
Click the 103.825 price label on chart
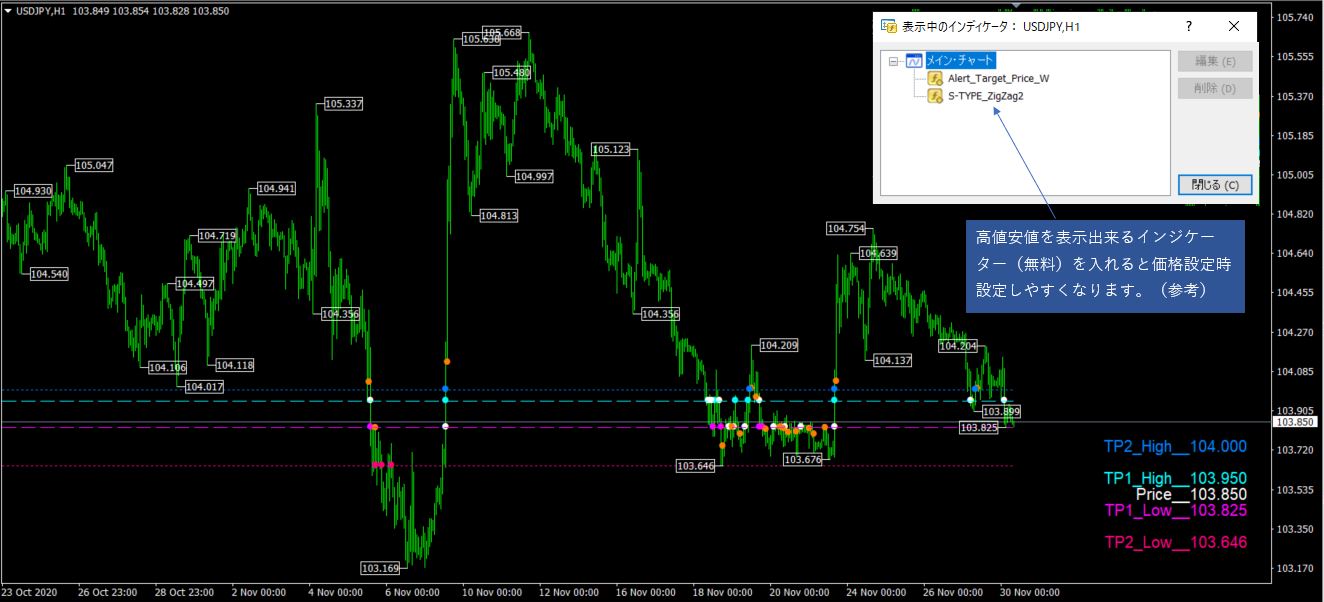point(978,428)
